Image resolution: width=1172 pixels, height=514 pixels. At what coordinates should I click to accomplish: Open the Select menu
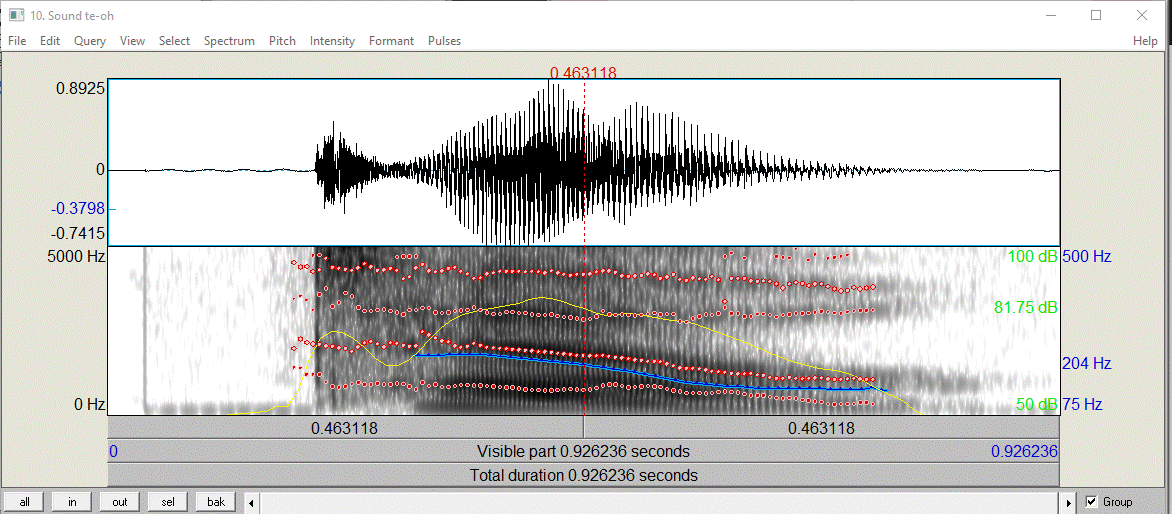coord(174,41)
